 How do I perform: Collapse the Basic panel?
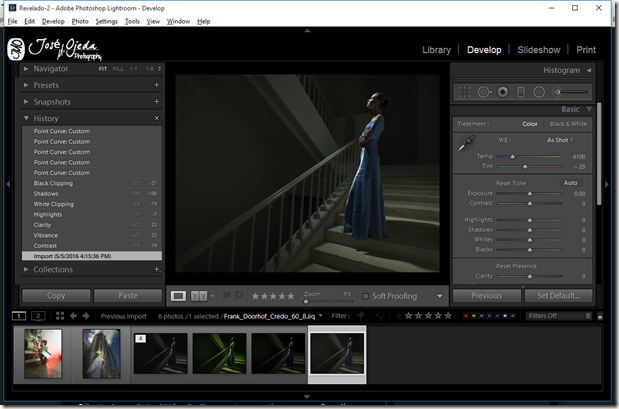pyautogui.click(x=589, y=109)
